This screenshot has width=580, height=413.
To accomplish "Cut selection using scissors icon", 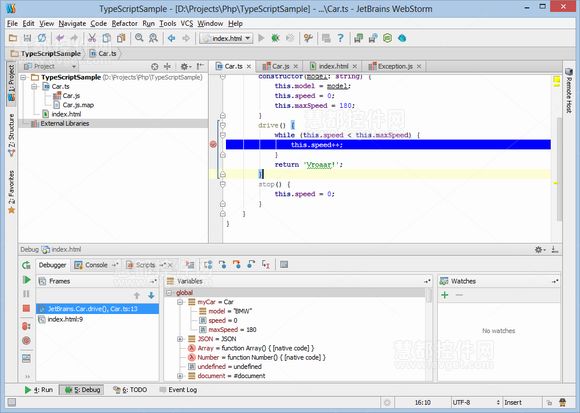I will tap(92, 38).
